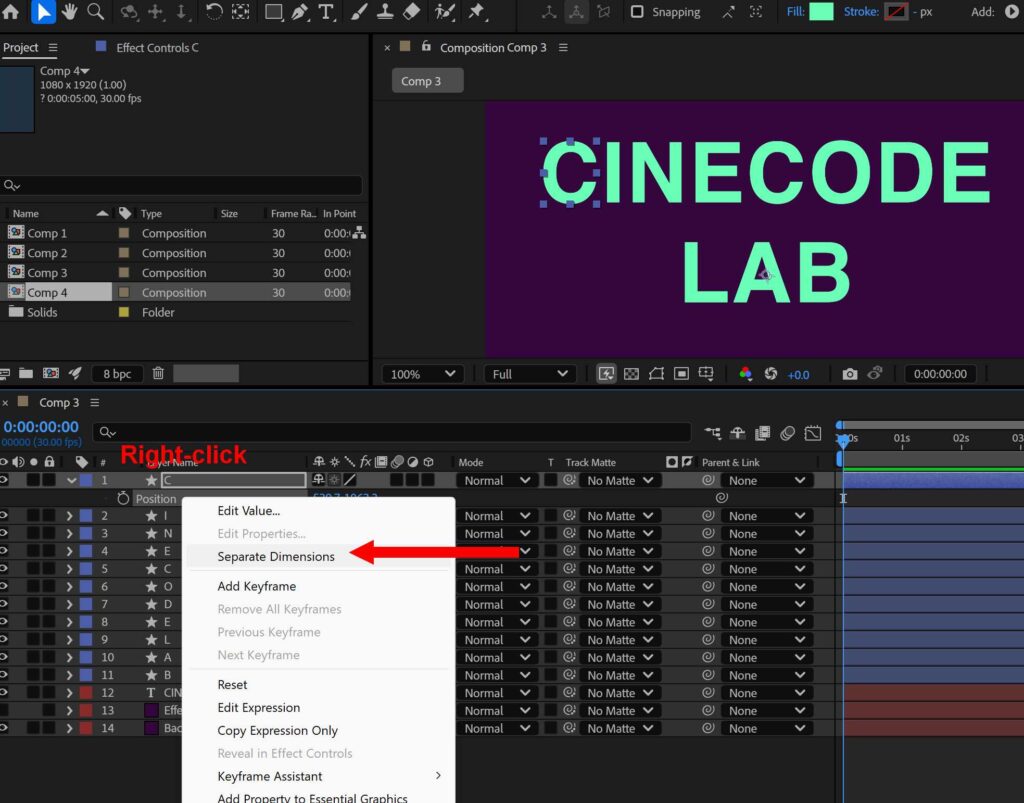Reset exposure in the viewer
This screenshot has height=803, width=1024.
pyautogui.click(x=771, y=374)
